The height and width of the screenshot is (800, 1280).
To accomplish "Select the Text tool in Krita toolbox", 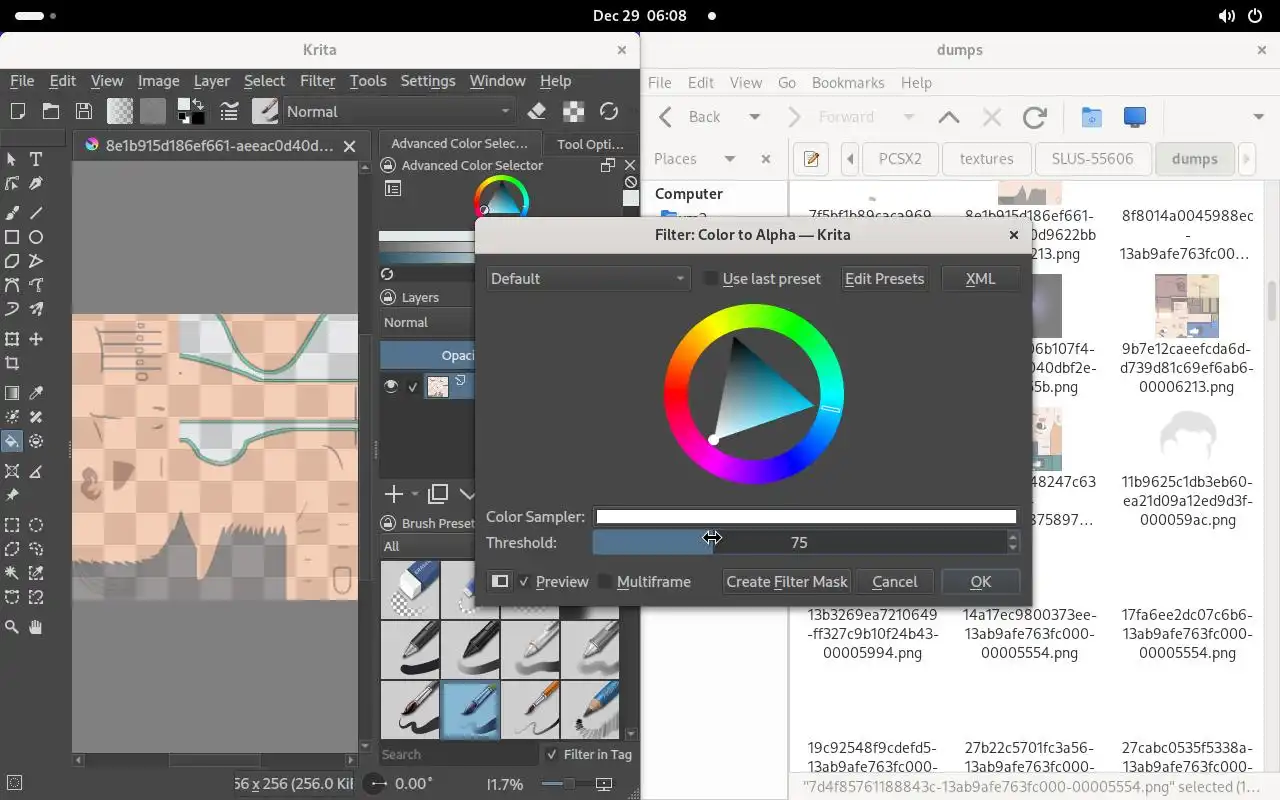I will [x=36, y=159].
